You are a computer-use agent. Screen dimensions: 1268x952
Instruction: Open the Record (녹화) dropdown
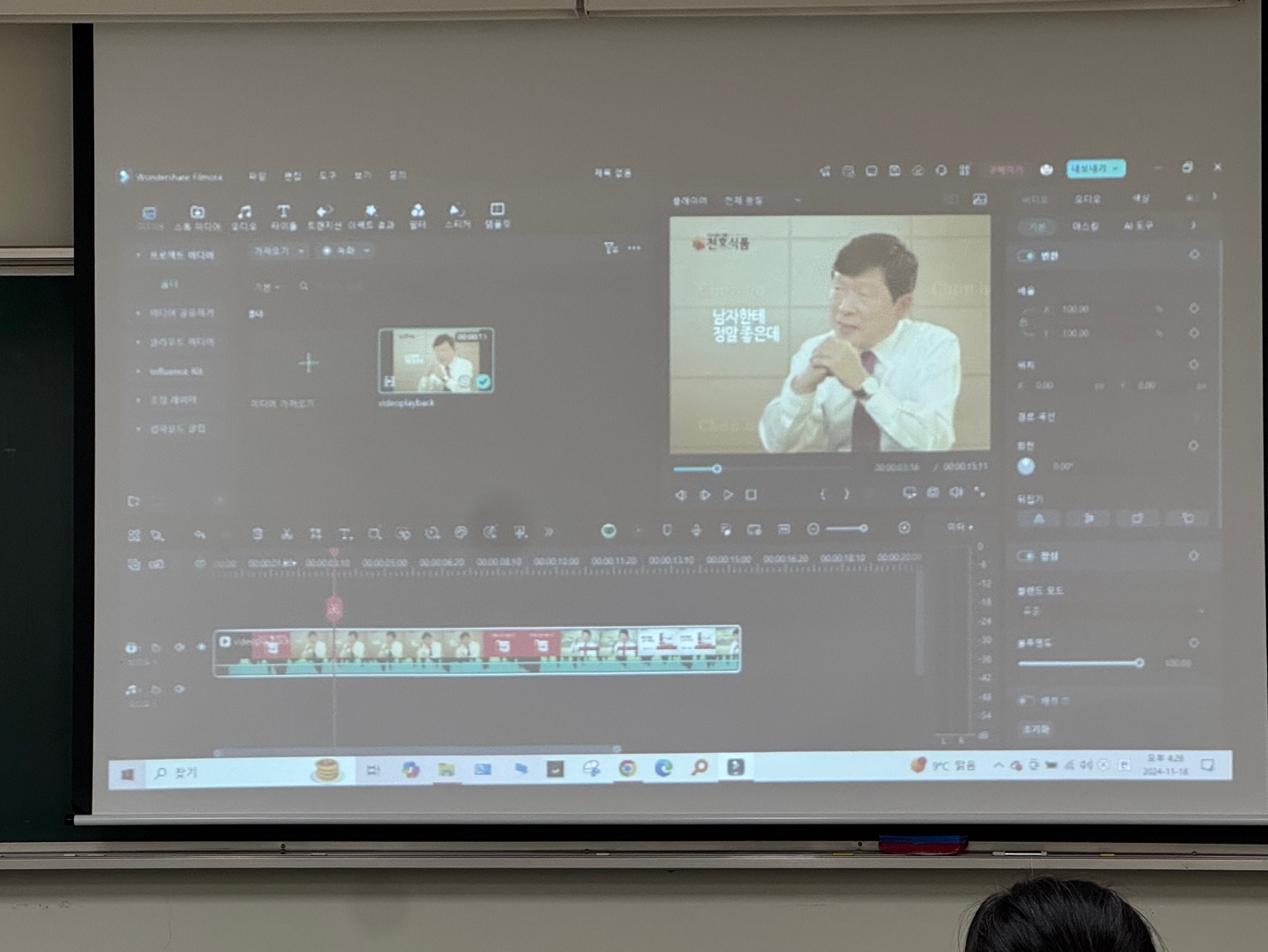click(345, 251)
